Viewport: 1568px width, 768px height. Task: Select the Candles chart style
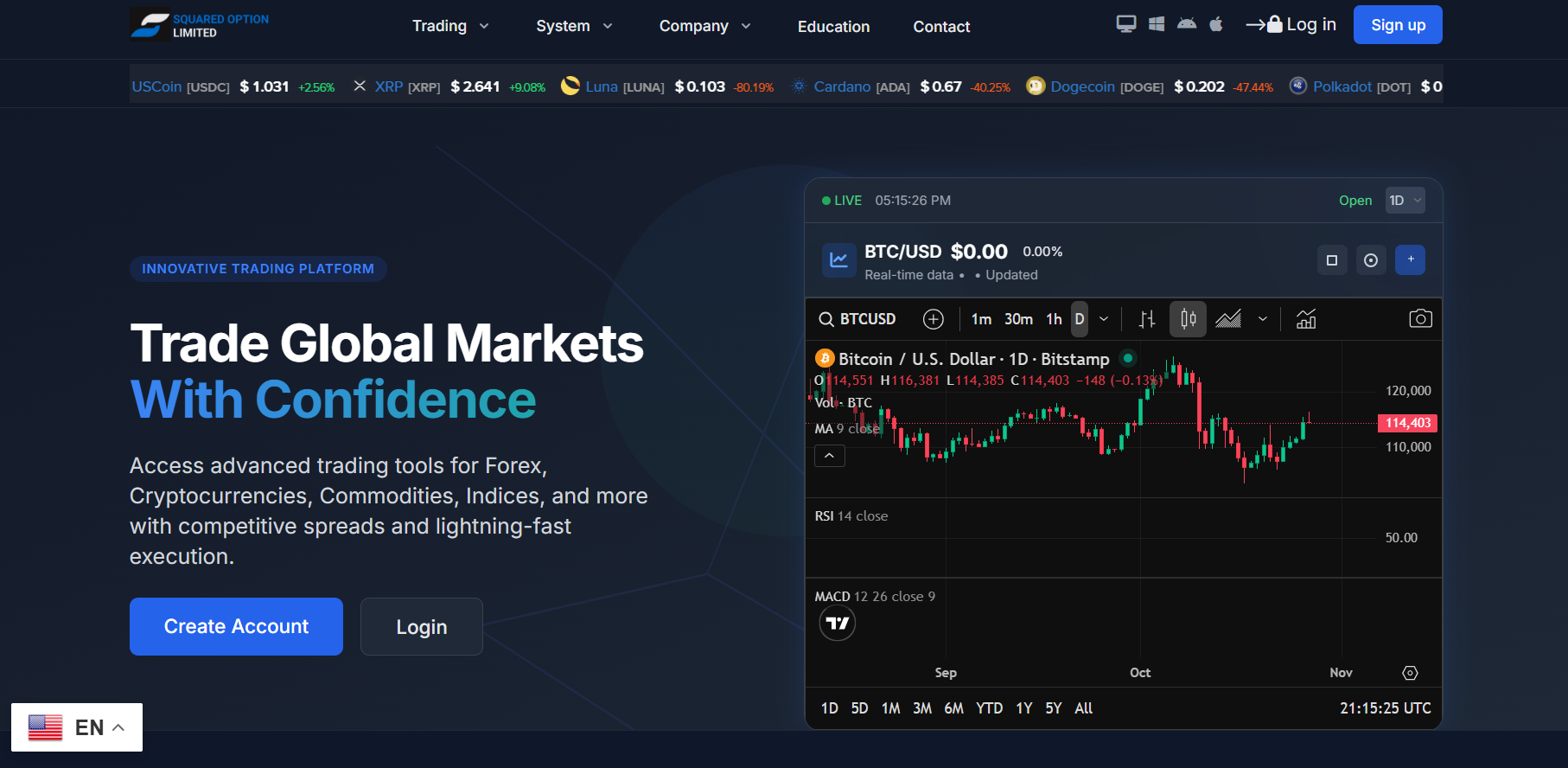pos(1189,319)
